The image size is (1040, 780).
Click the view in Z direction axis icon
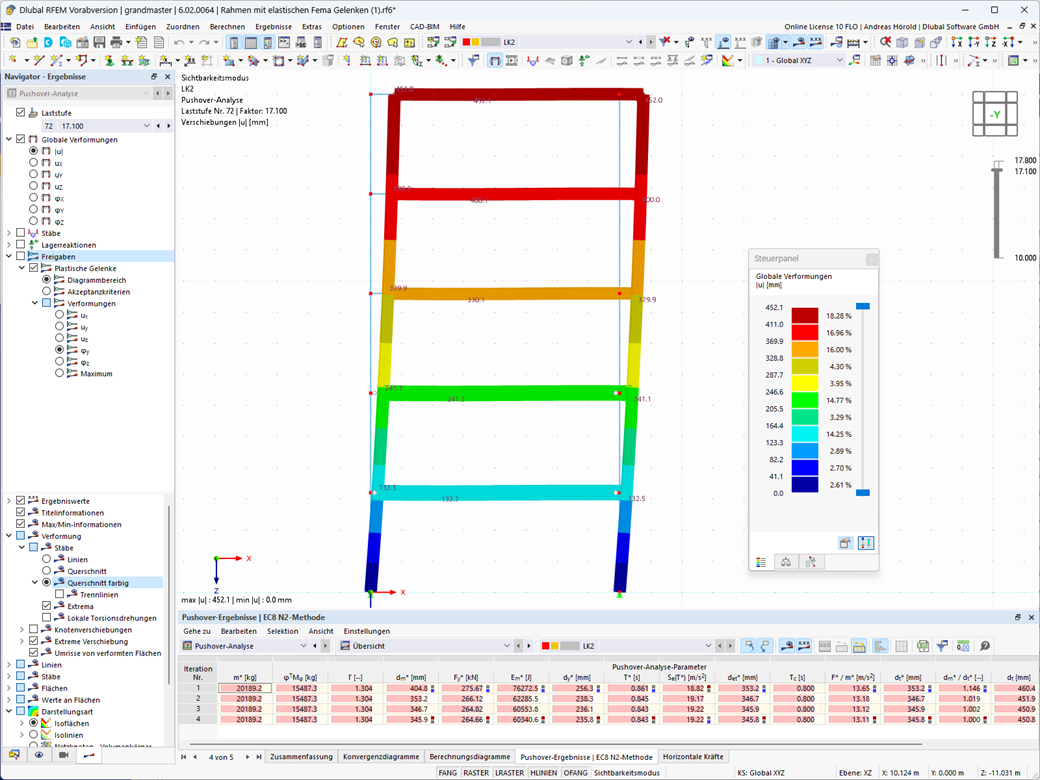[x=990, y=42]
